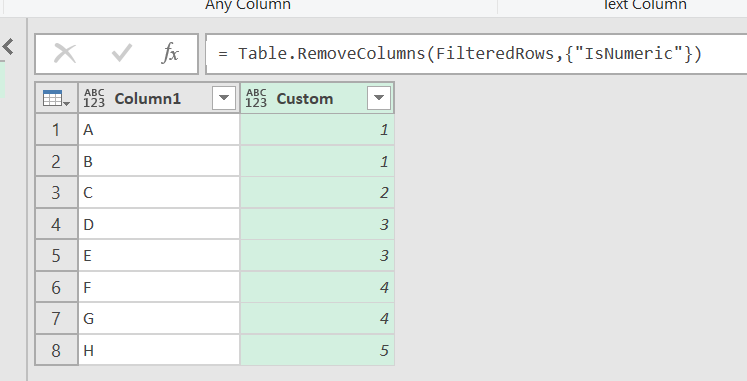Click cell containing G

pos(159,319)
